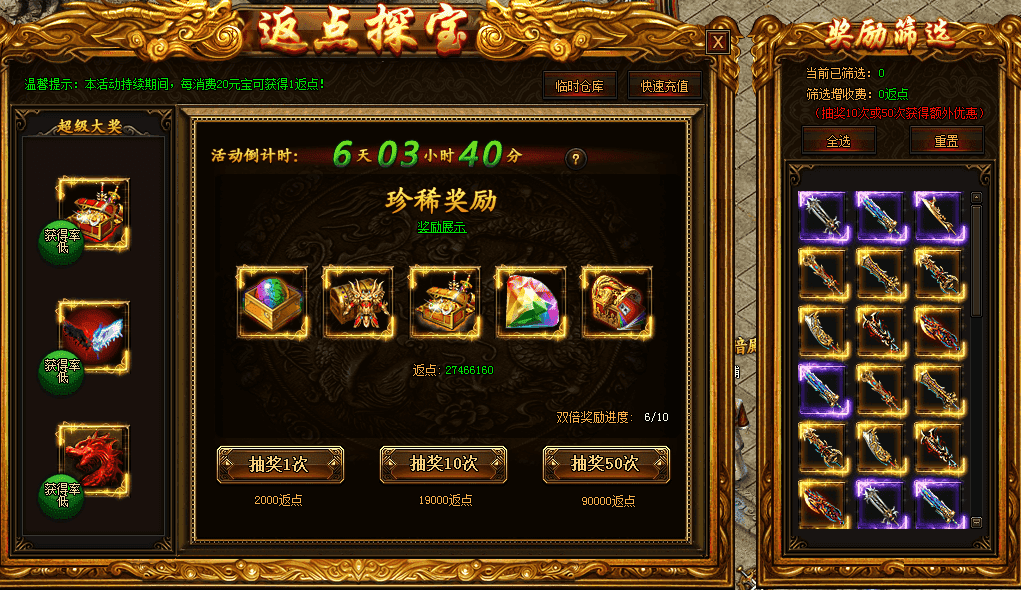
Task: Click the 抽奖50次 draw button
Action: [x=606, y=464]
